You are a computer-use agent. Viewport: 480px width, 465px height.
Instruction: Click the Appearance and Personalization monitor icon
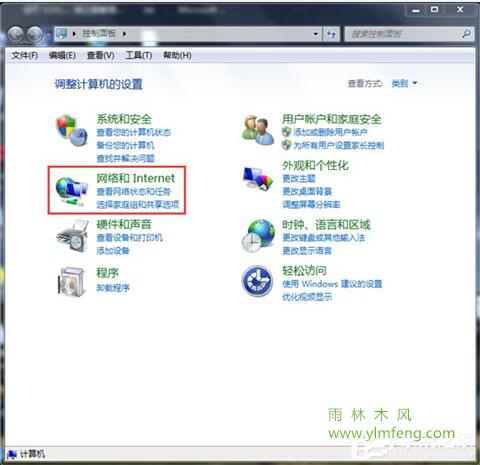pos(258,178)
